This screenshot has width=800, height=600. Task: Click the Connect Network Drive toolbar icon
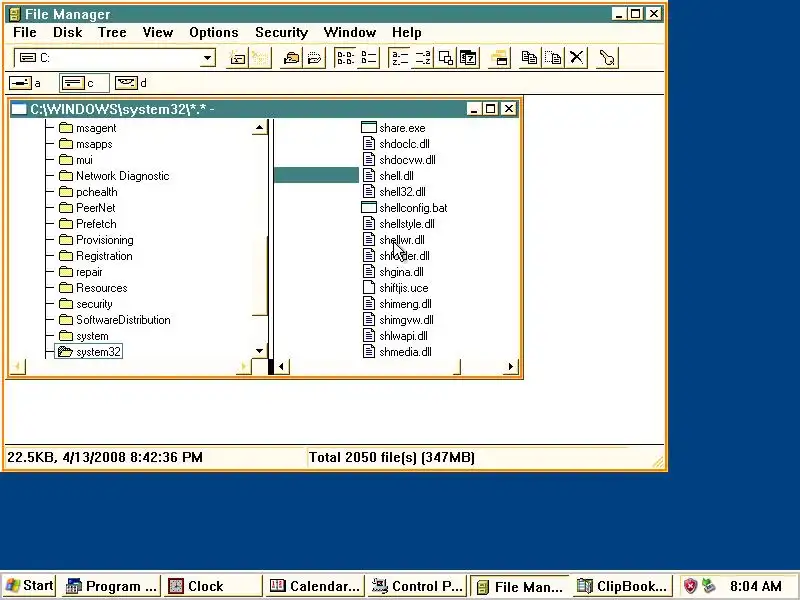pos(237,58)
